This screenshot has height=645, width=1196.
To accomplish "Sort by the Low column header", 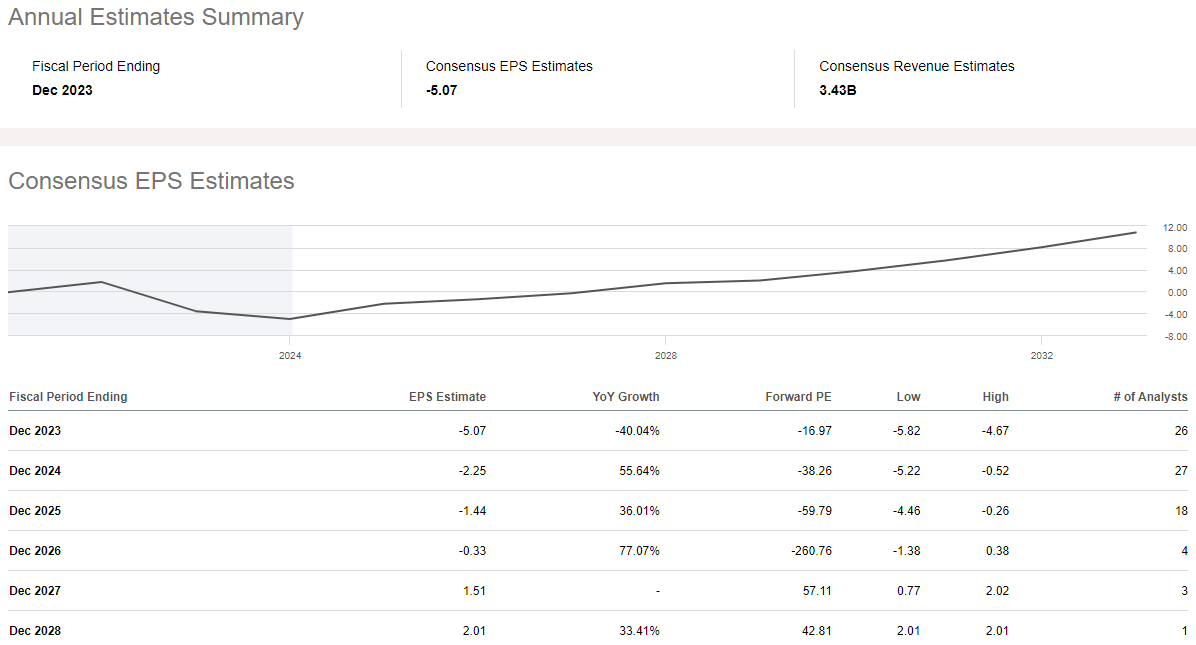I will [908, 397].
